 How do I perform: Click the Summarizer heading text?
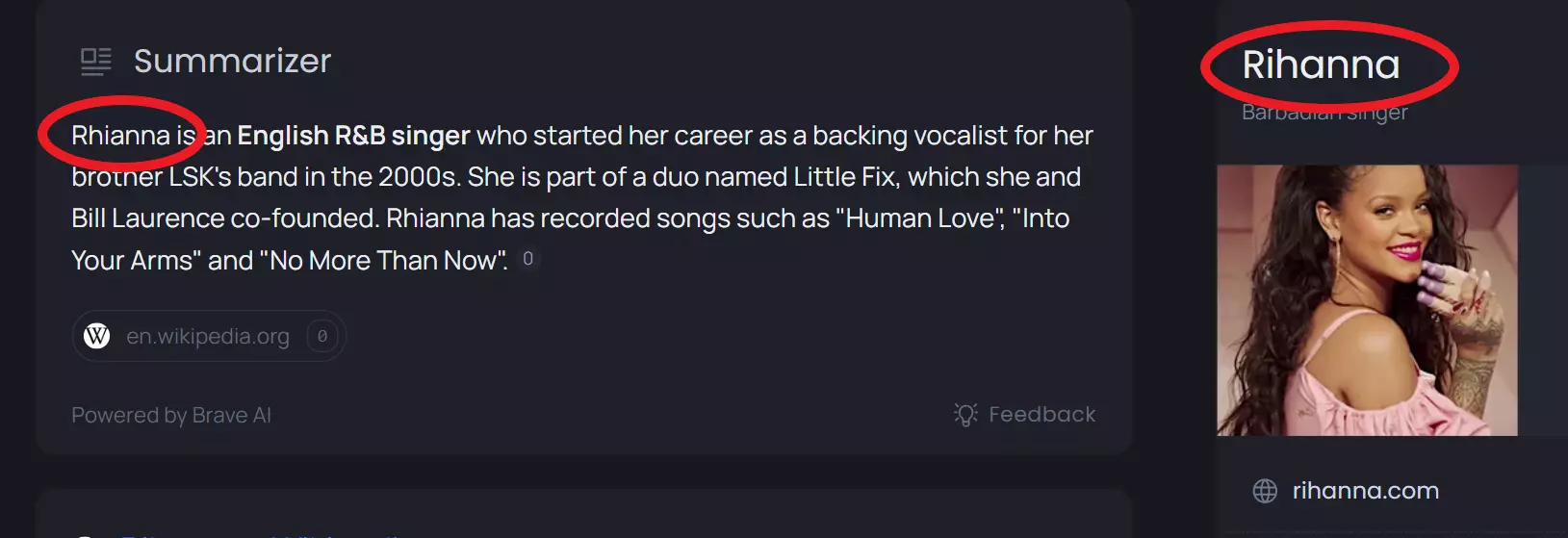(x=232, y=62)
